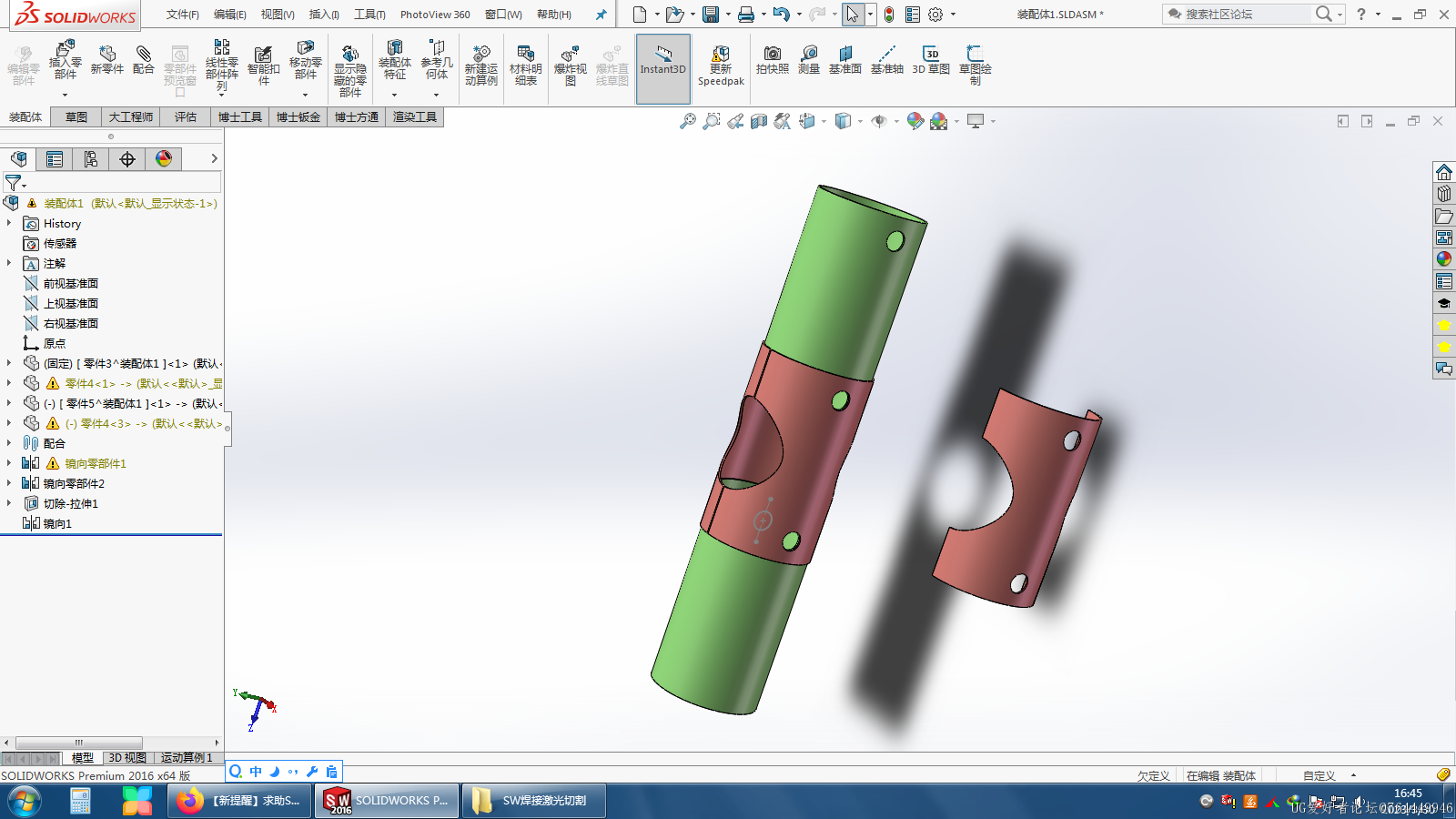Select 镜向1 feature in tree
Viewport: 1456px width, 819px height.
click(x=56, y=523)
